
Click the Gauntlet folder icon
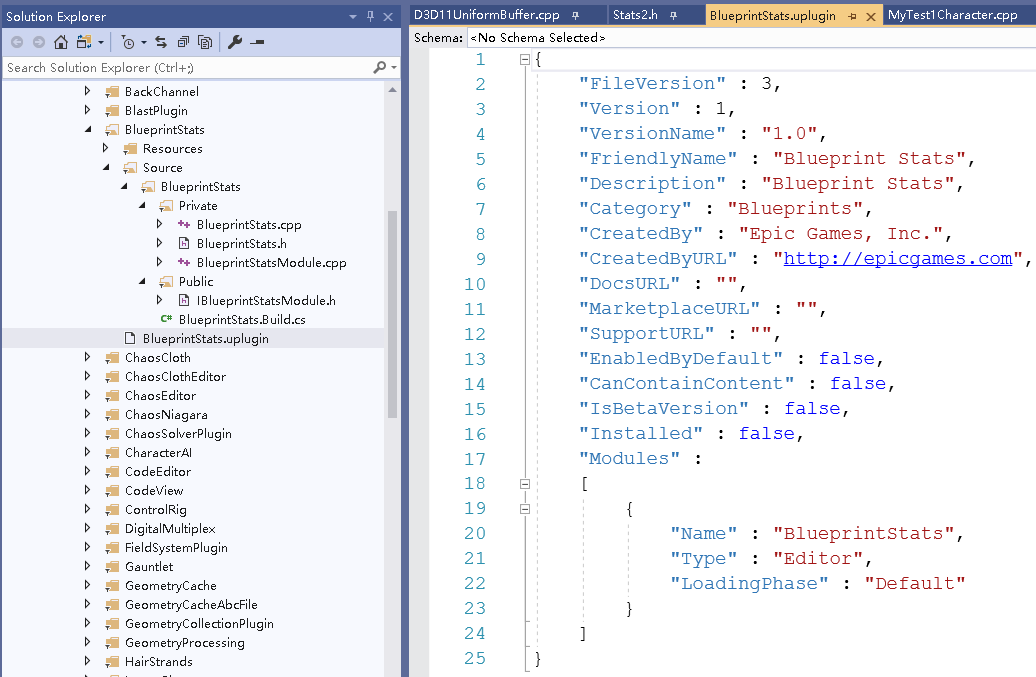pos(112,567)
